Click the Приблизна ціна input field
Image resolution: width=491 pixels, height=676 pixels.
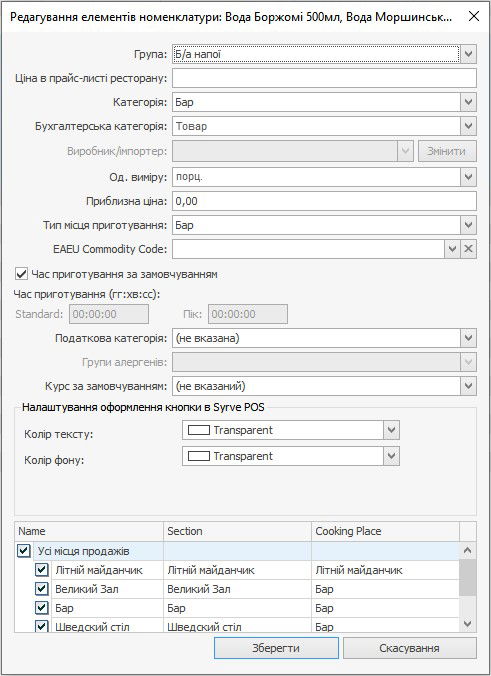324,201
